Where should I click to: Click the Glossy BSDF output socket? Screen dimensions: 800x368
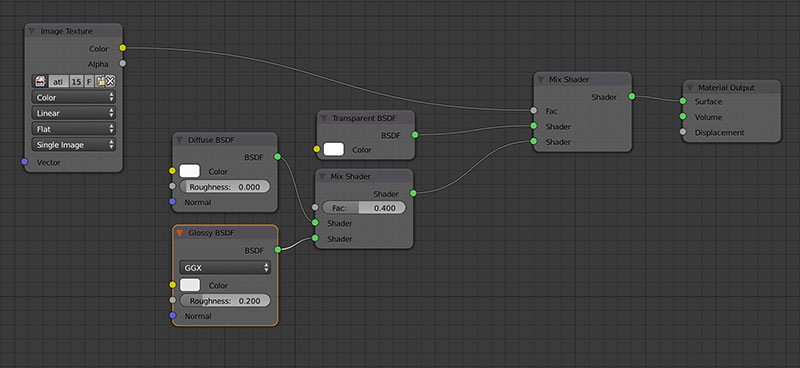point(278,250)
